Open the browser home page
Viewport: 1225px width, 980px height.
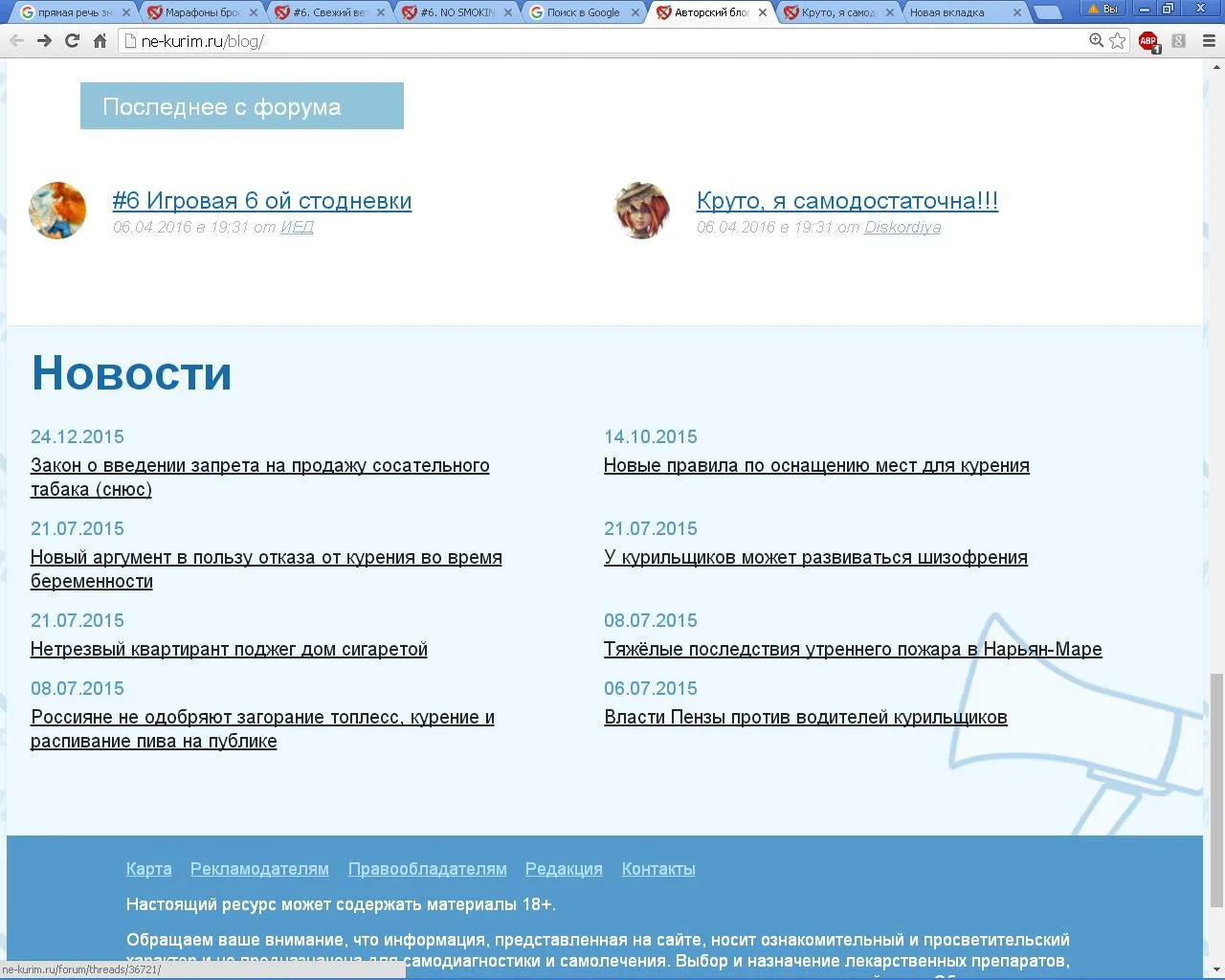[100, 41]
